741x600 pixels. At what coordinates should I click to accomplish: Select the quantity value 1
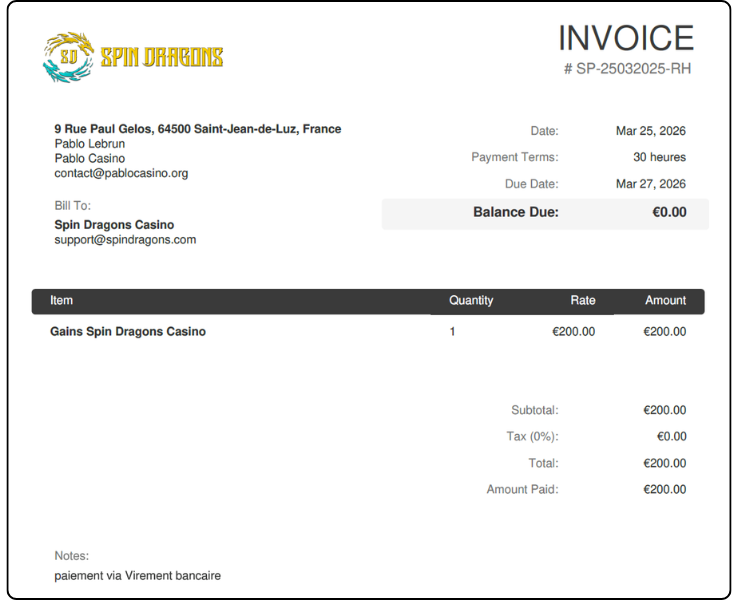point(452,332)
